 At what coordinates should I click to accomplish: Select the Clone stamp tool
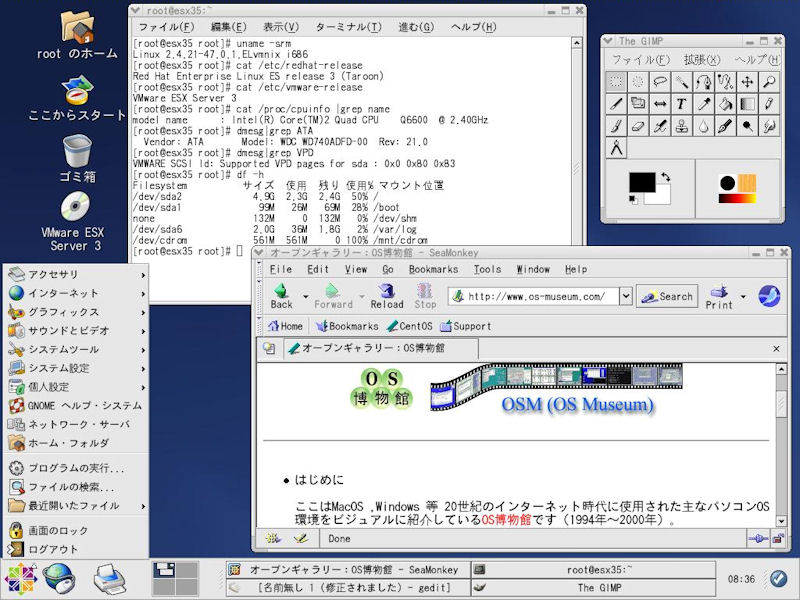pyautogui.click(x=682, y=126)
